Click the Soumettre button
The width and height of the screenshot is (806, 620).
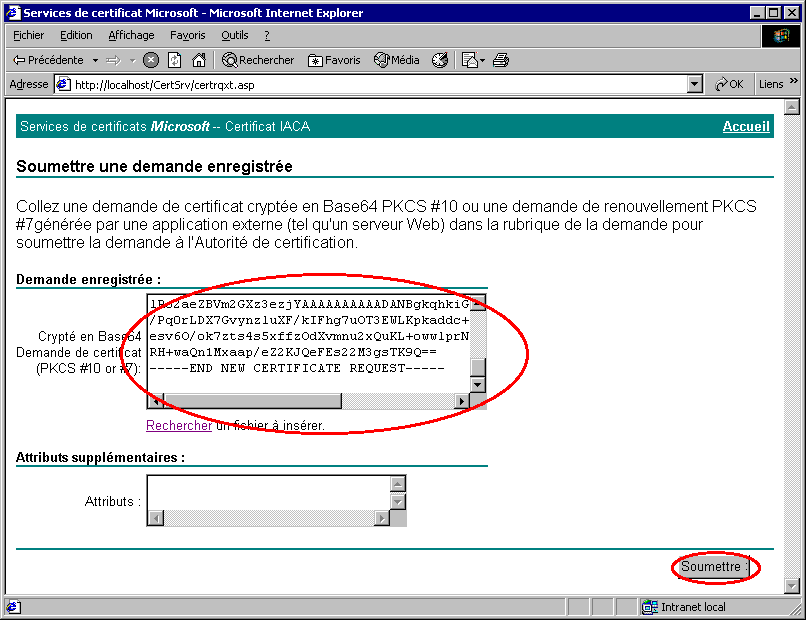(x=715, y=567)
